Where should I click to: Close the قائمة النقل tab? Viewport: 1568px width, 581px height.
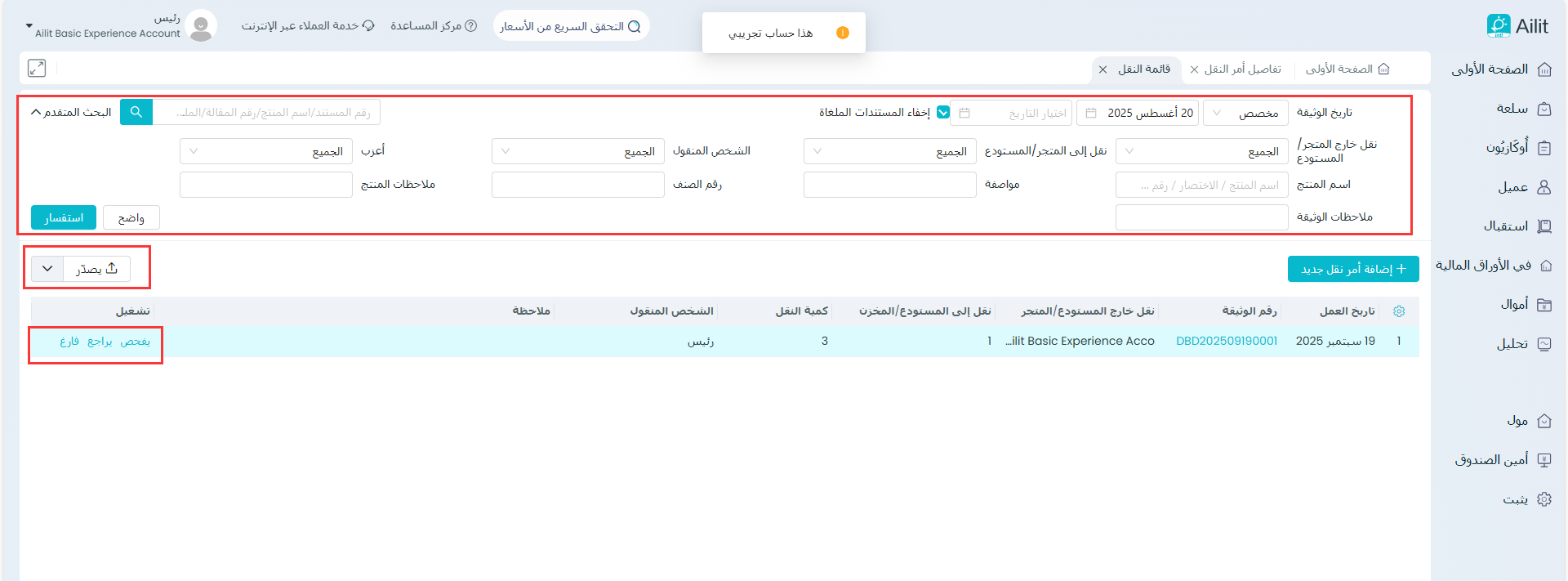click(x=1103, y=69)
